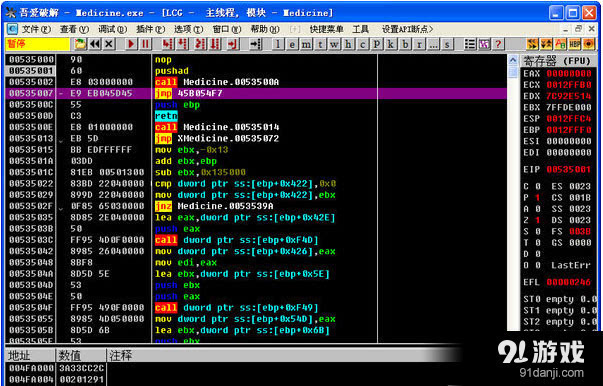This screenshot has height=386, width=603.
Task: Show the Call stack with the k button
Action: pyautogui.click(x=390, y=44)
